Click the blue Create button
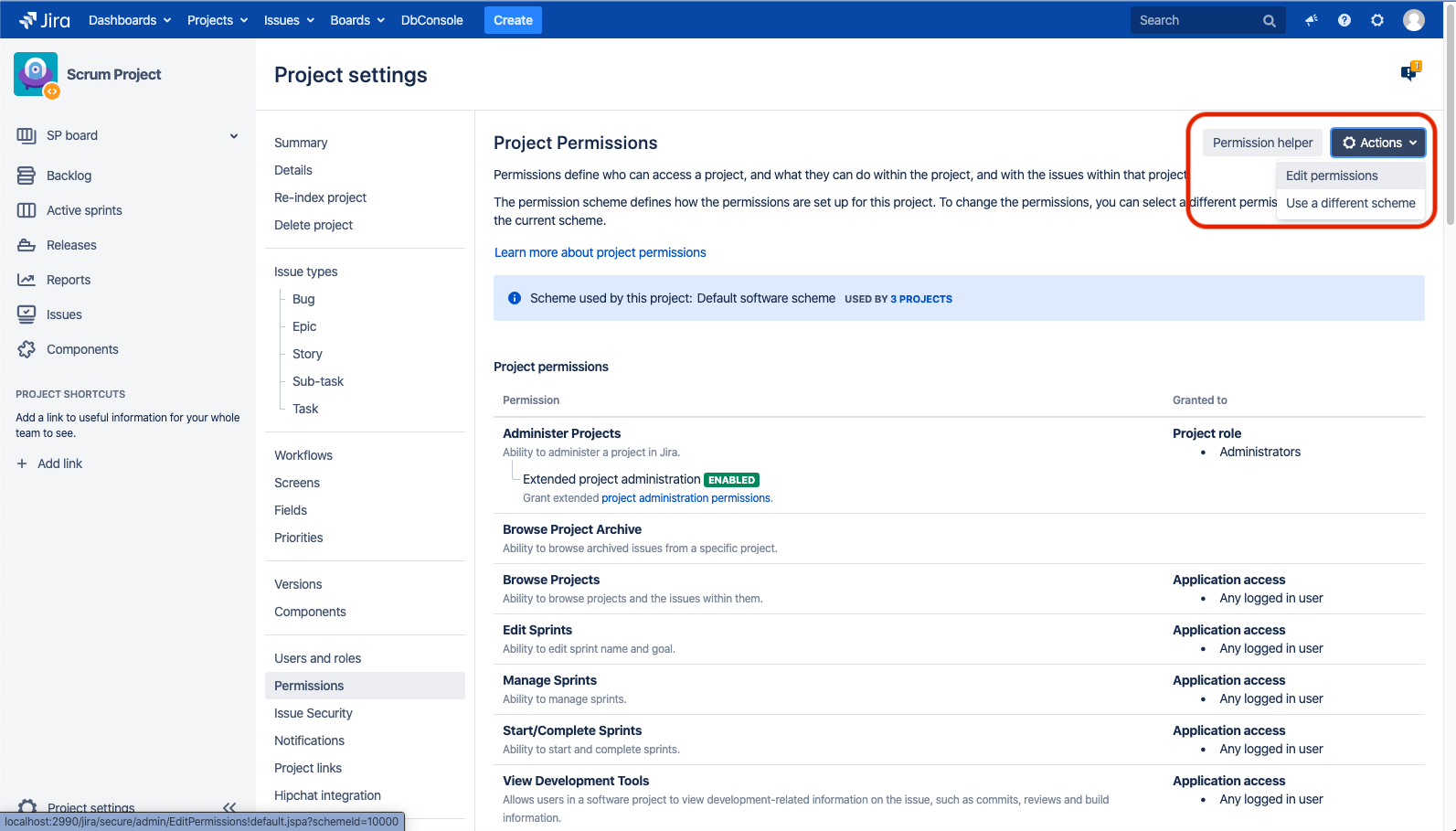 pyautogui.click(x=513, y=20)
